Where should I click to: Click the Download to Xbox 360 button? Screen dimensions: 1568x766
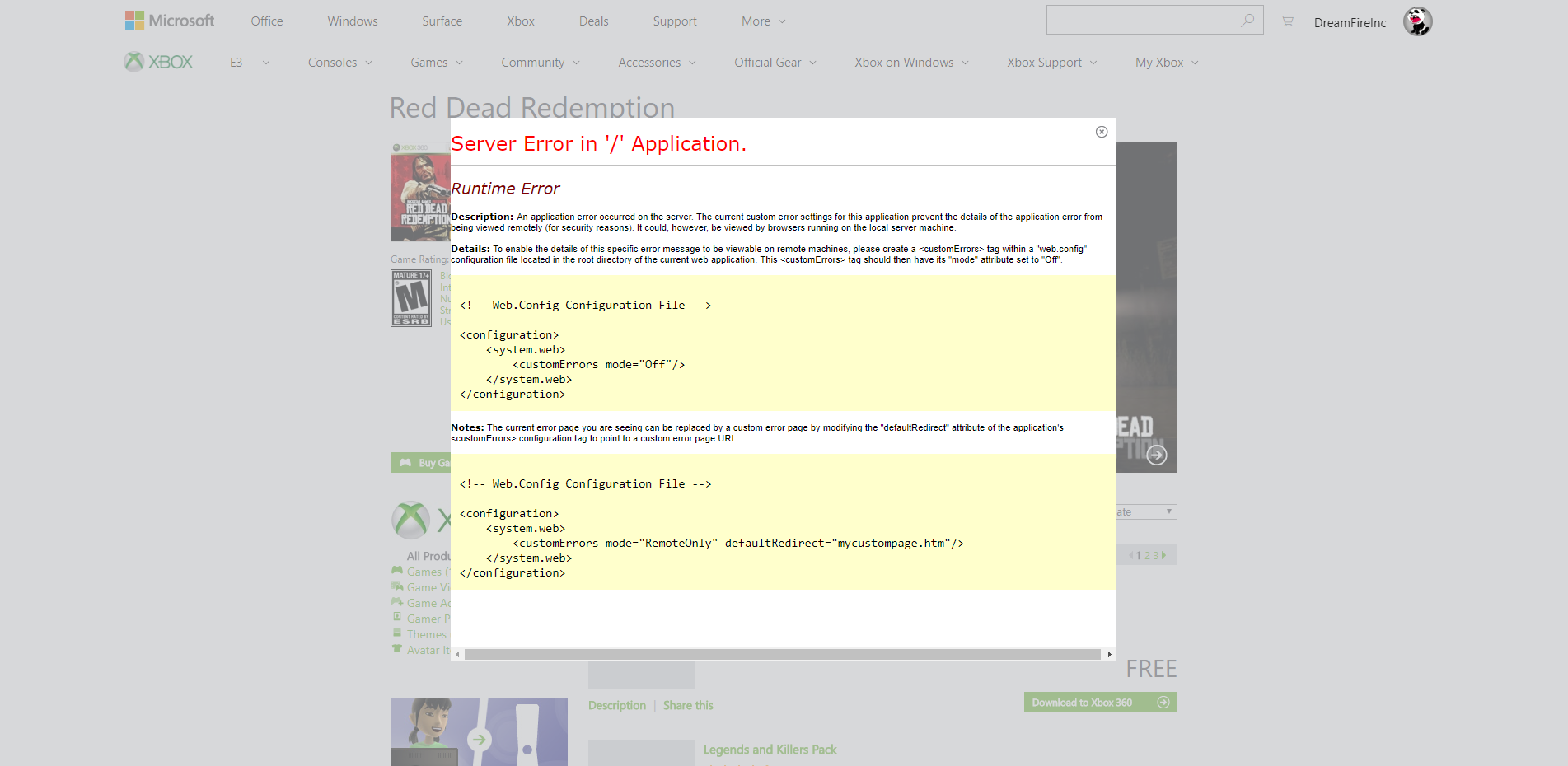1101,703
